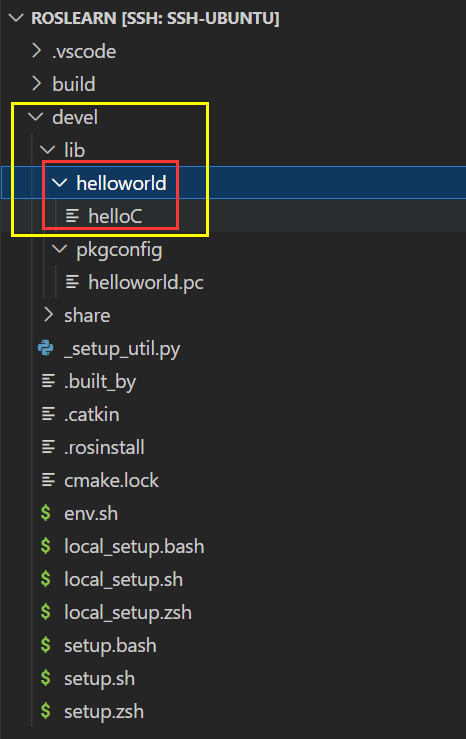Open the helloC file
The height and width of the screenshot is (739, 466).
pyautogui.click(x=115, y=216)
